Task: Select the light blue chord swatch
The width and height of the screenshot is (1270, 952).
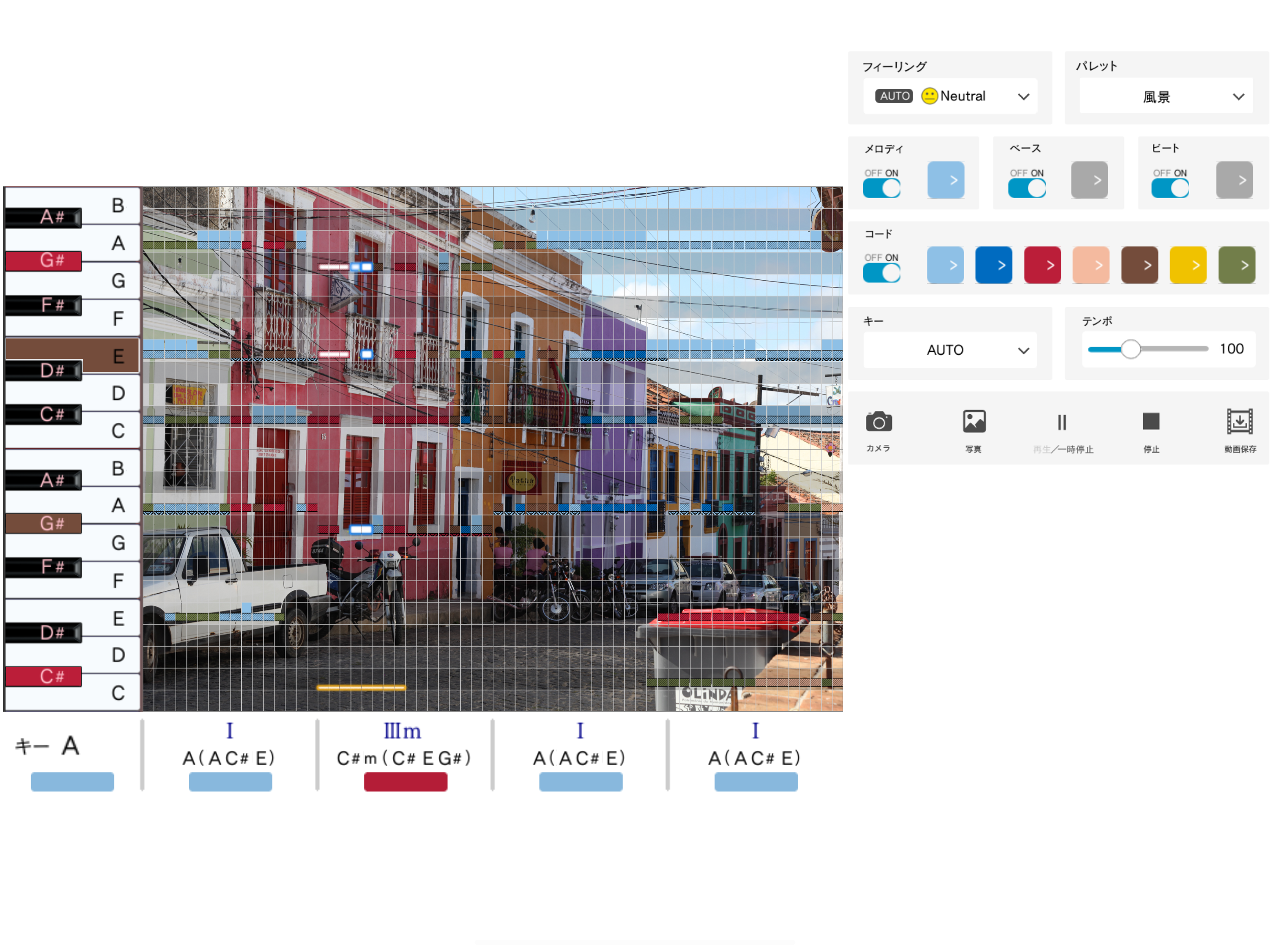Action: (x=945, y=265)
